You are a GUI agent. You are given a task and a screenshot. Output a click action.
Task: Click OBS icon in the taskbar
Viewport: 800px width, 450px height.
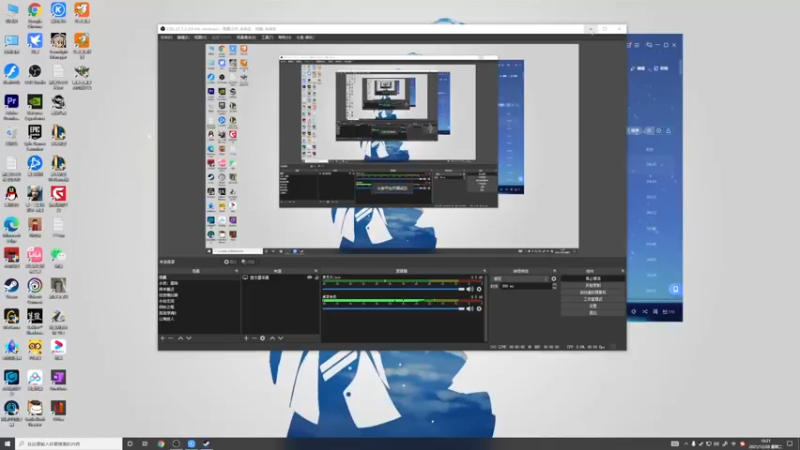click(176, 444)
